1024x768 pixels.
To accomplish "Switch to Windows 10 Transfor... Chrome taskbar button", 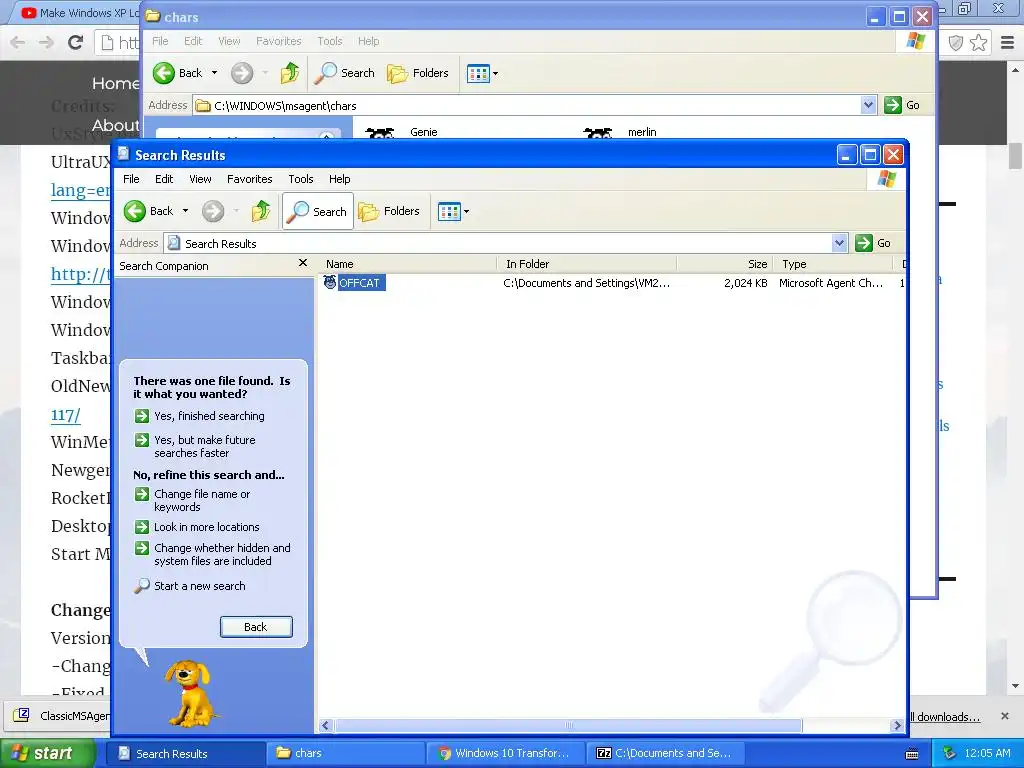I will pos(506,753).
